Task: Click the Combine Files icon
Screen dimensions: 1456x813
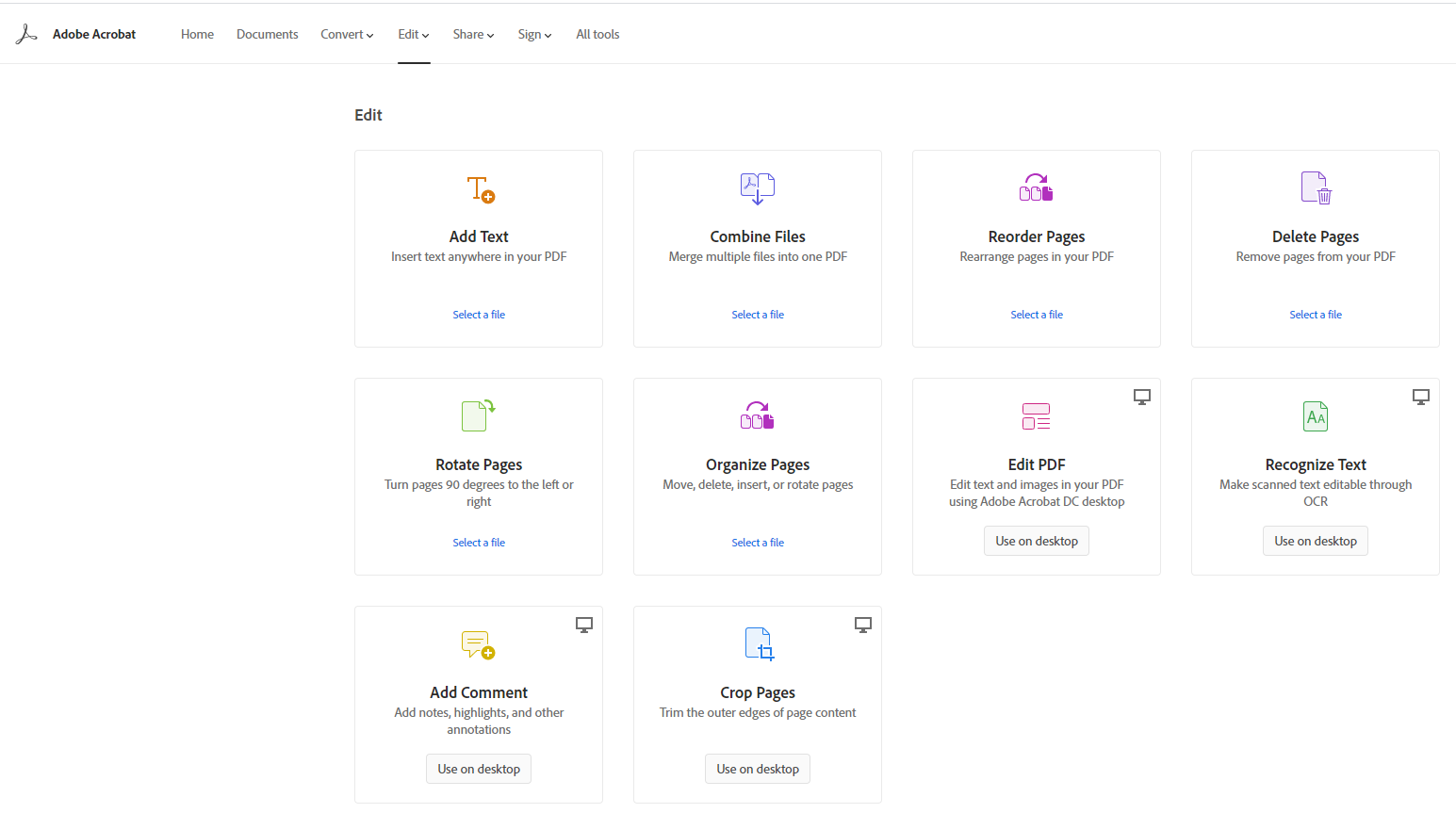Action: [758, 188]
